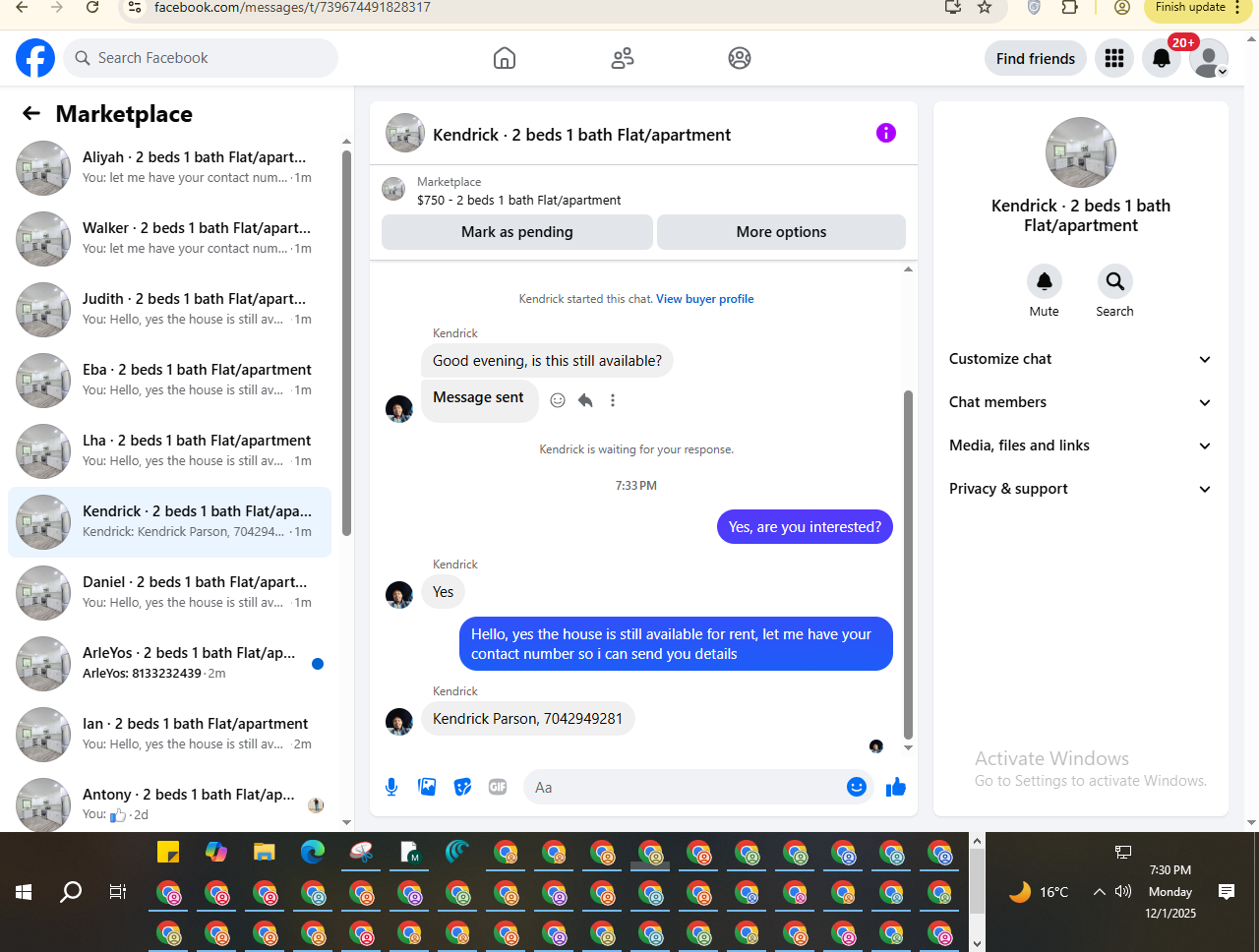This screenshot has width=1259, height=952.
Task: Select Judith's chat in the list
Action: (169, 310)
